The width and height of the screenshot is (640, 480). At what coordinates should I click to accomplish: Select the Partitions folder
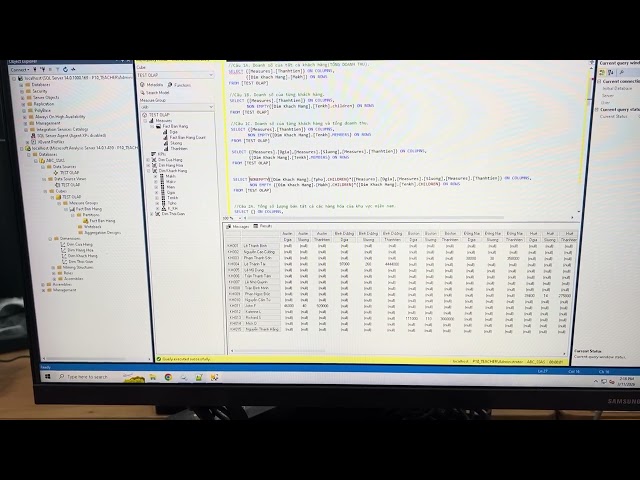tap(87, 215)
